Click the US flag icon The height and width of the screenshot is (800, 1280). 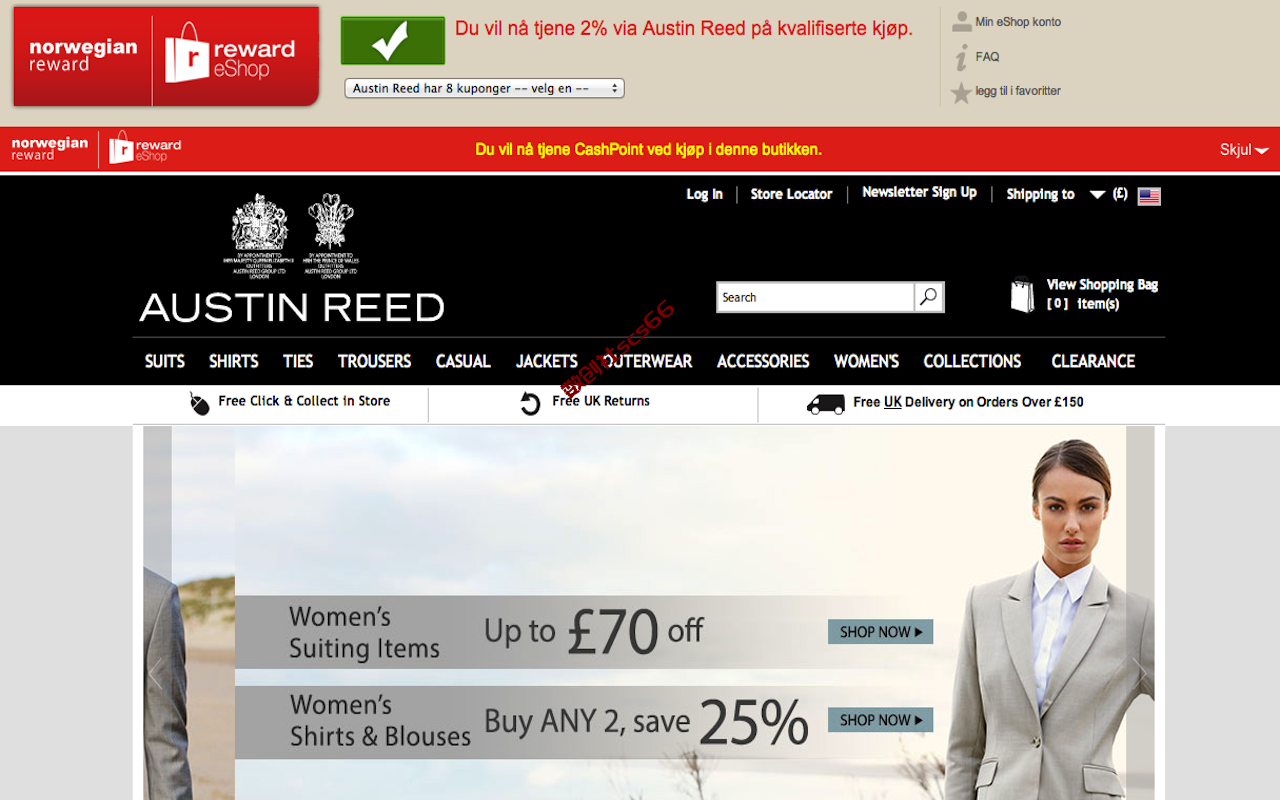coord(1149,196)
